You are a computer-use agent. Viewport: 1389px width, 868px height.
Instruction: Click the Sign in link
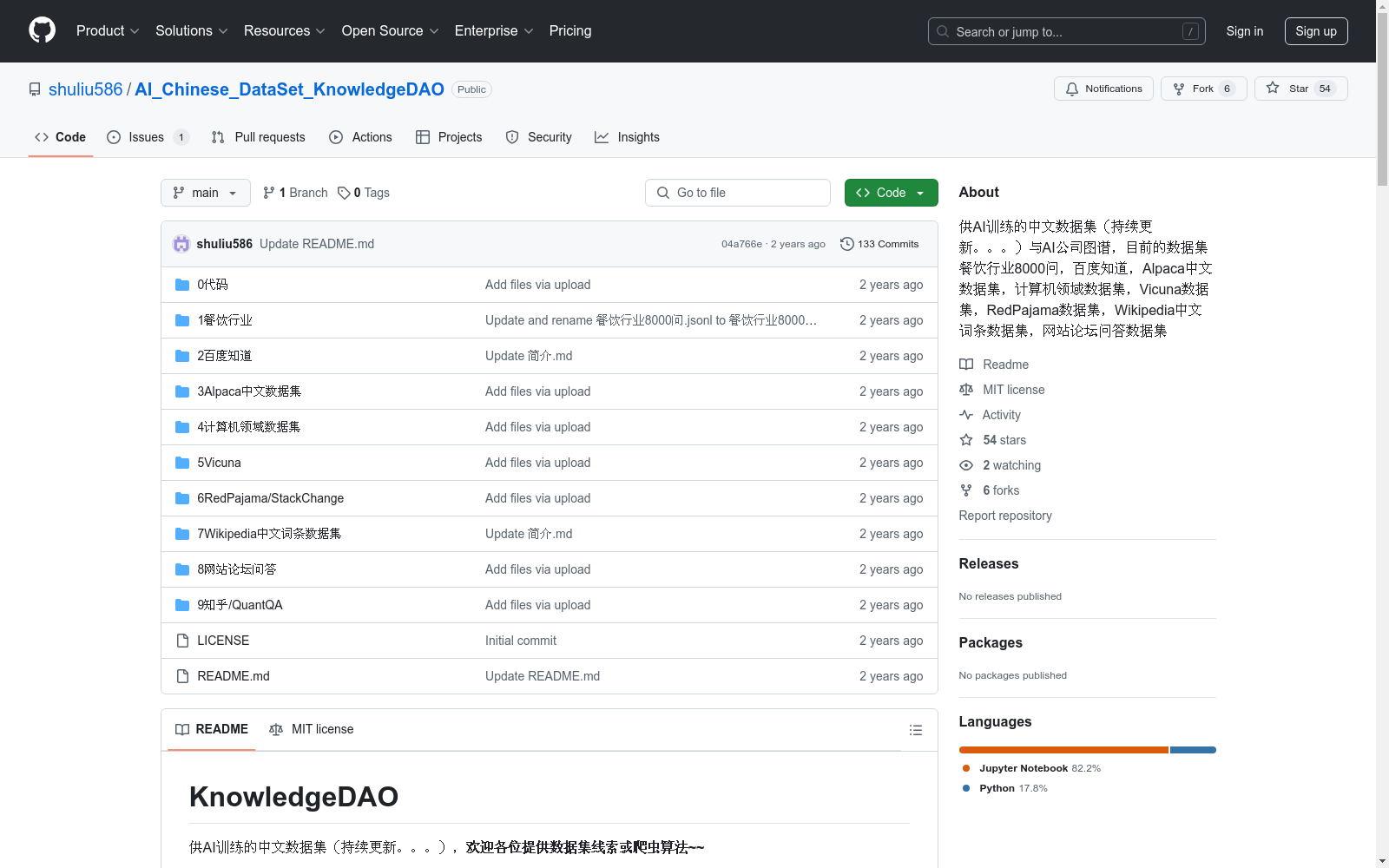pyautogui.click(x=1244, y=31)
